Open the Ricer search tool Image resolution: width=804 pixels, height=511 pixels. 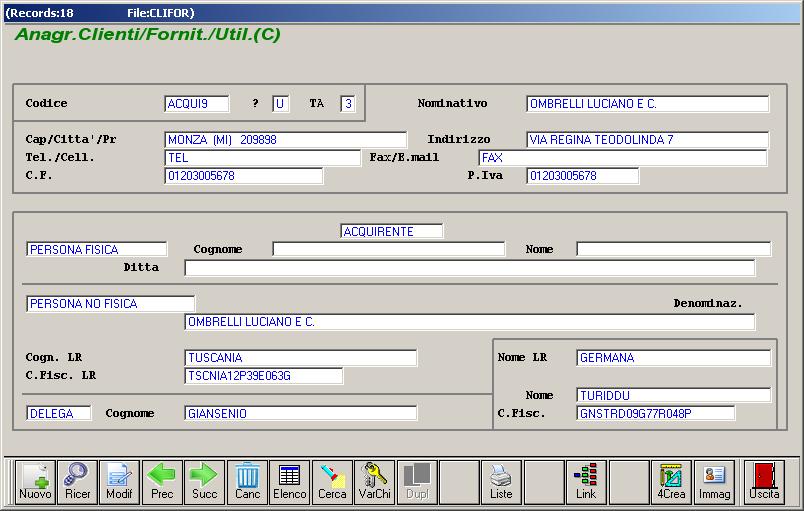(x=77, y=481)
